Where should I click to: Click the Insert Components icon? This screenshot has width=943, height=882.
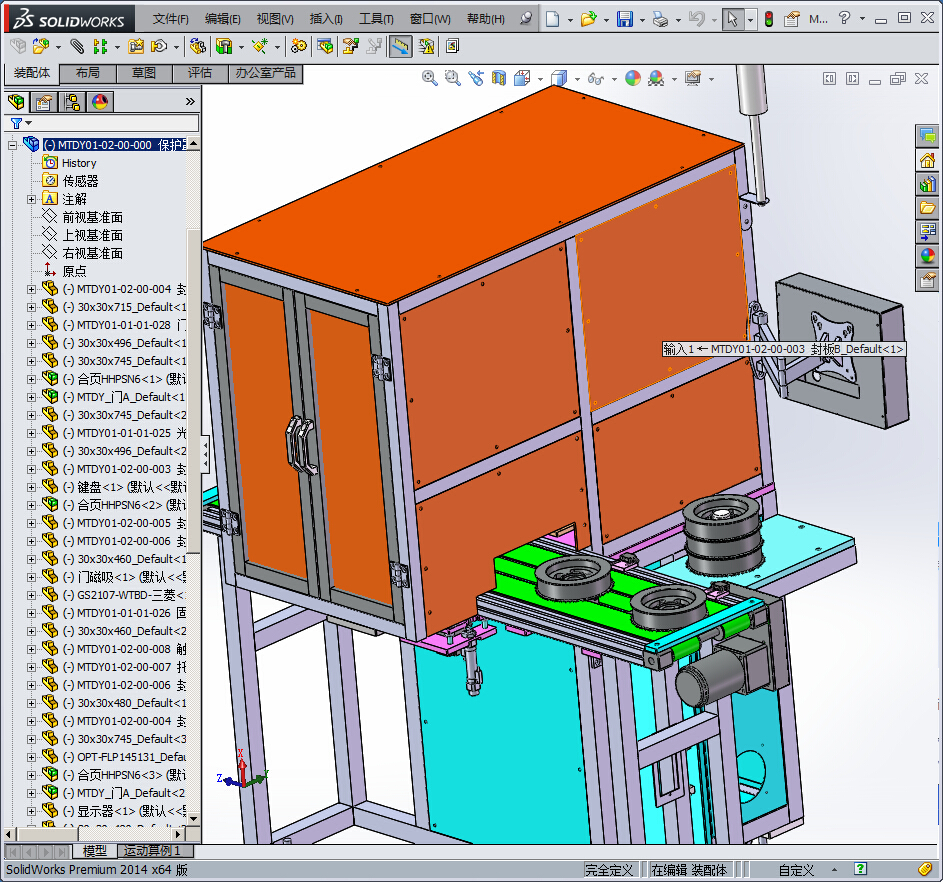click(x=40, y=46)
